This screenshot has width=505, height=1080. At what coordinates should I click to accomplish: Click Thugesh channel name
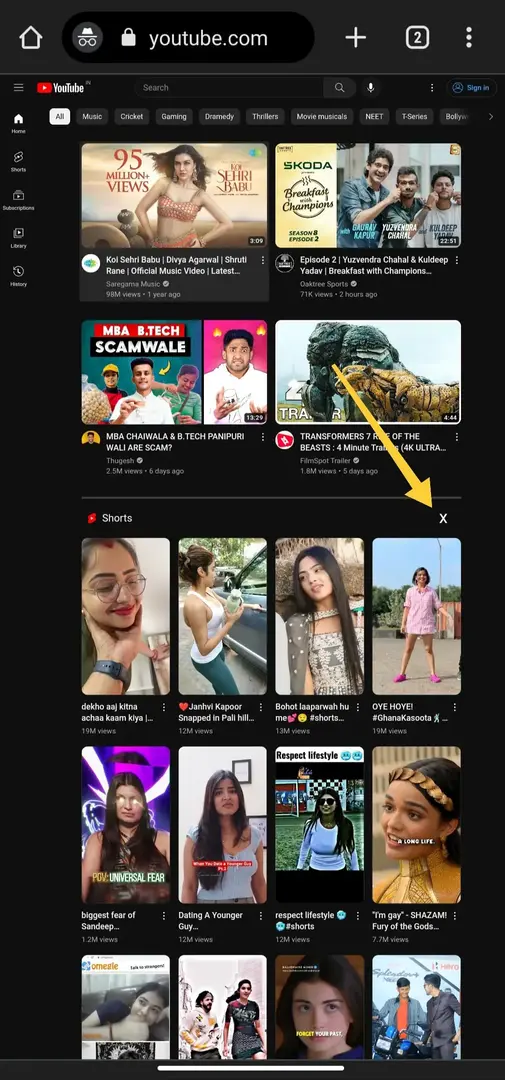(x=121, y=460)
